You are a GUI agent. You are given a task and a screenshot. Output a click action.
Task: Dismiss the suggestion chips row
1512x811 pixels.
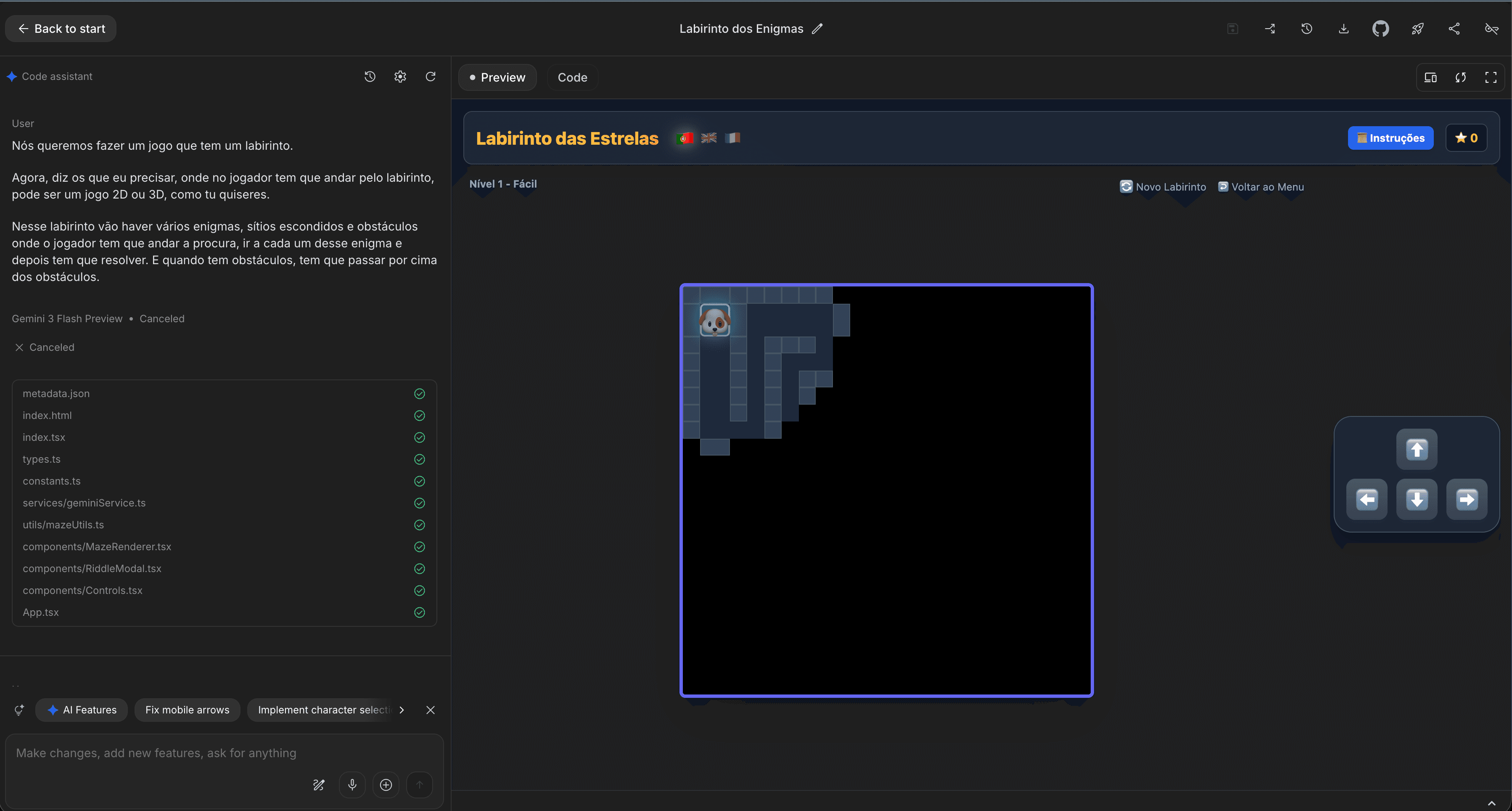point(430,709)
